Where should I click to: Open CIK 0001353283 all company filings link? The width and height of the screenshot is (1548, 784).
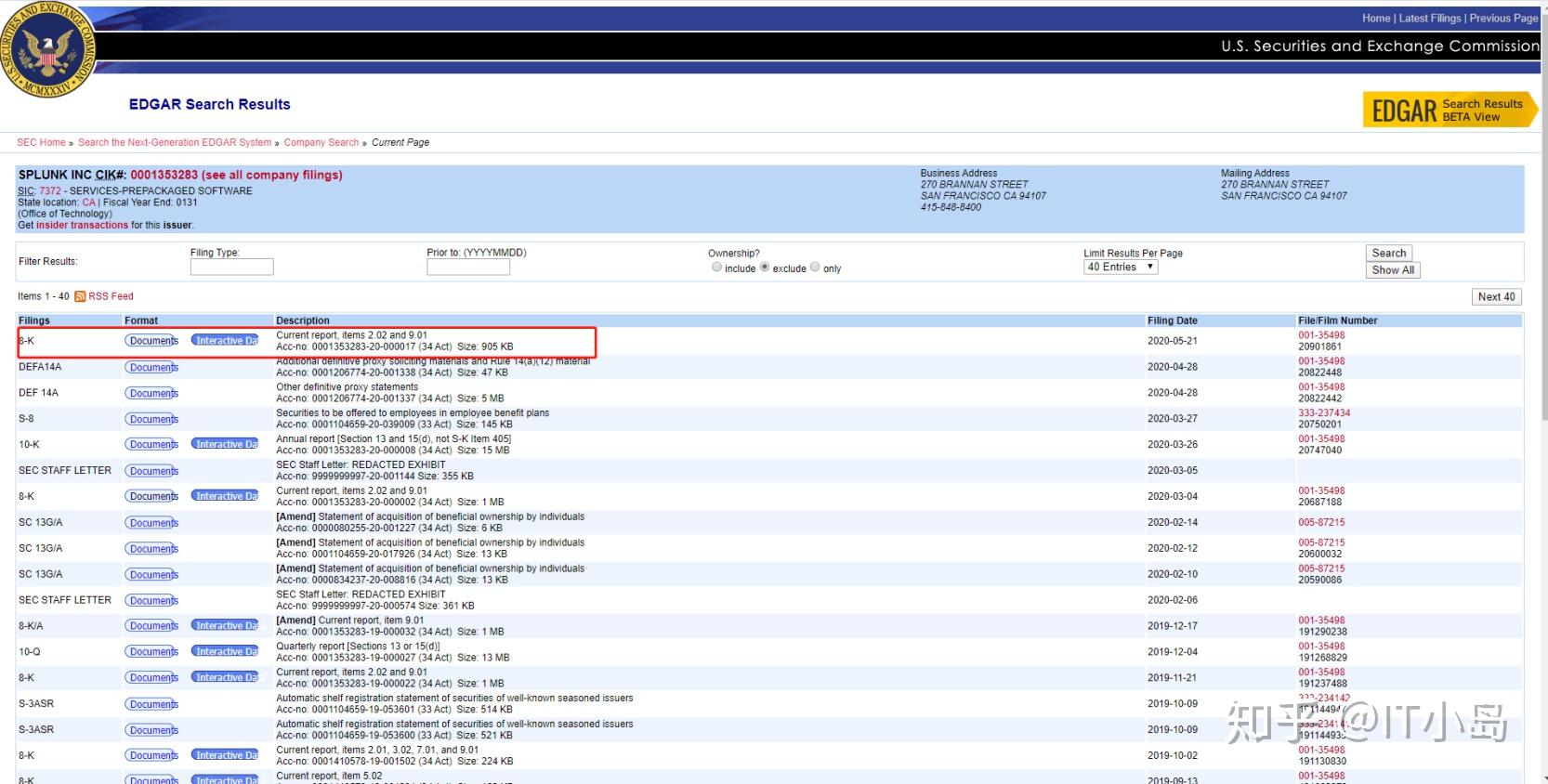coord(236,175)
